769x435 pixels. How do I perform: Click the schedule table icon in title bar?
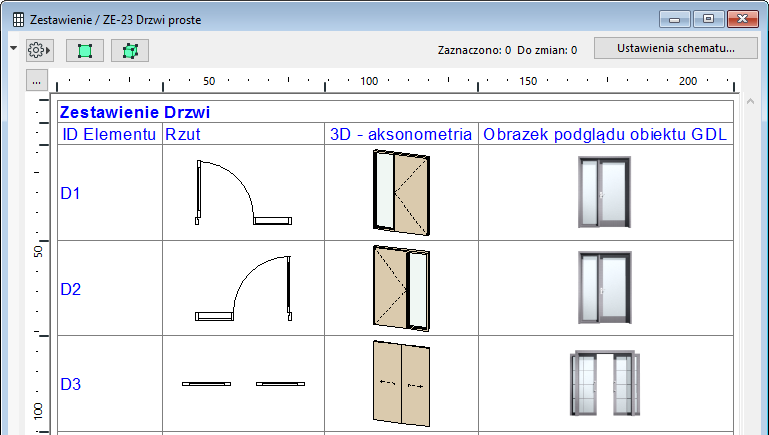18,20
